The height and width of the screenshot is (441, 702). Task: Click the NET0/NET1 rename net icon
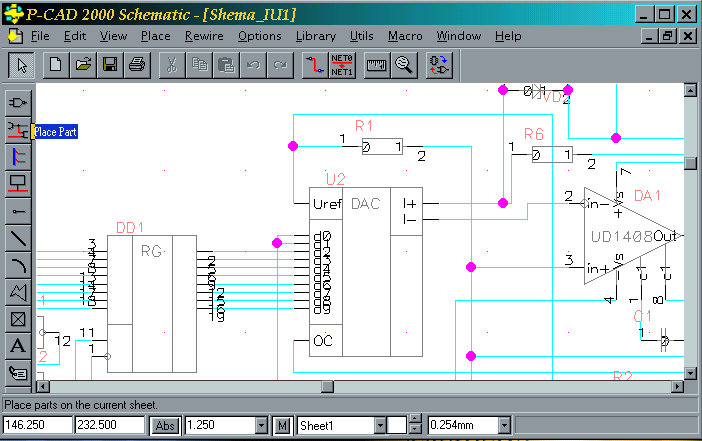click(x=342, y=65)
